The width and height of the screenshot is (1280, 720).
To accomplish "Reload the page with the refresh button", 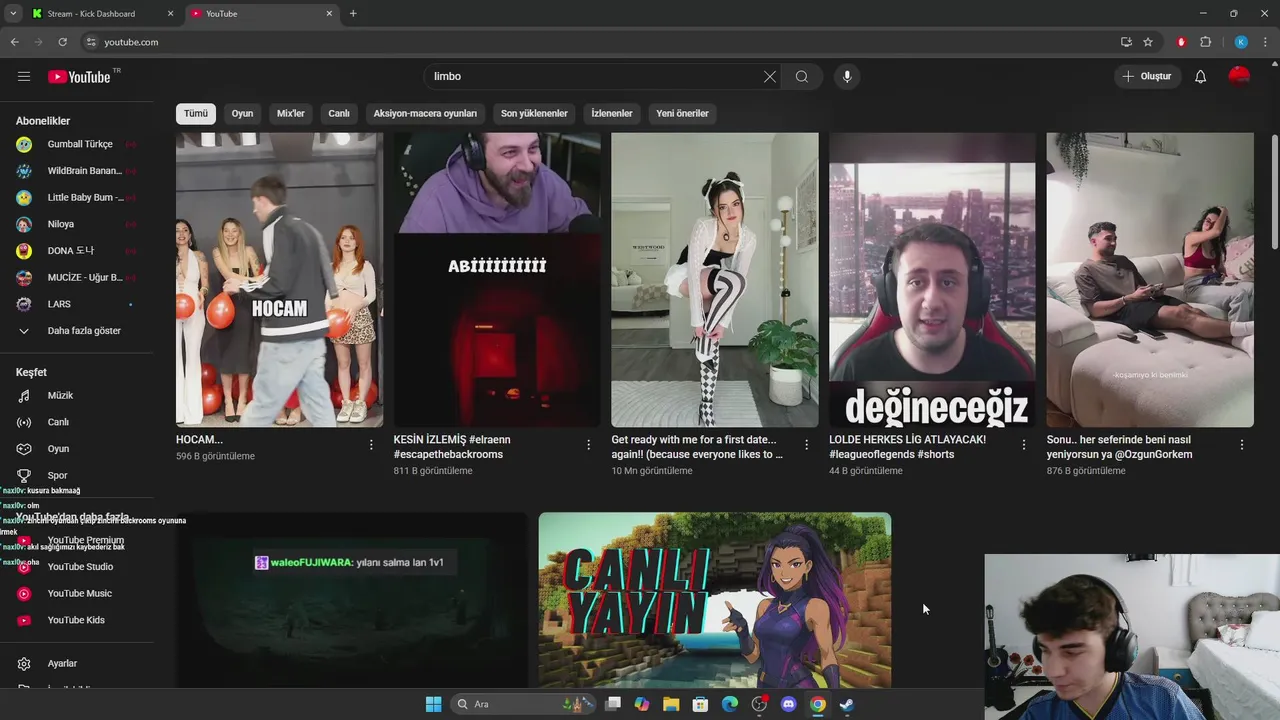I will [62, 42].
